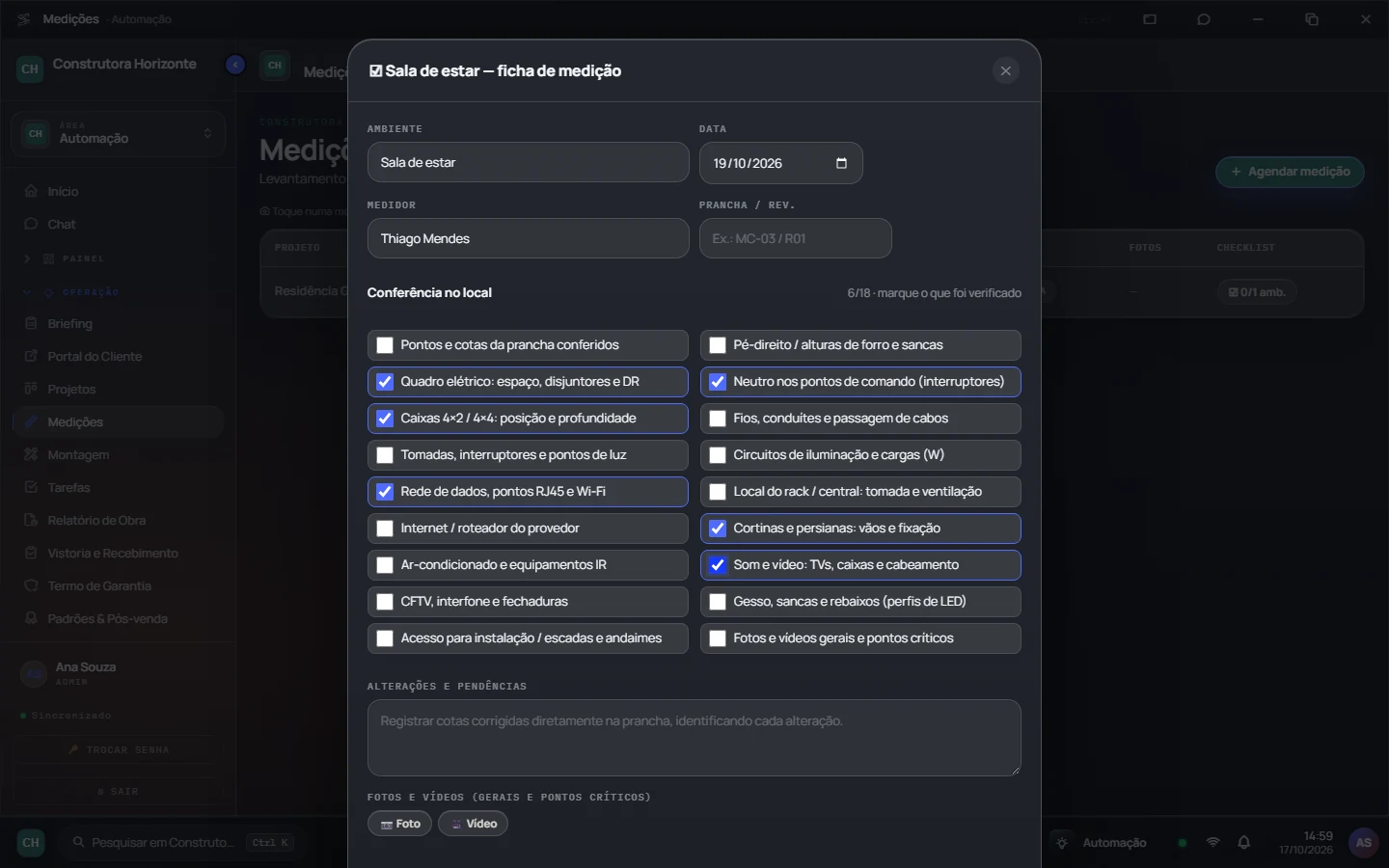Image resolution: width=1389 pixels, height=868 pixels.
Task: Open Portal do Cliente
Action: tap(118, 356)
